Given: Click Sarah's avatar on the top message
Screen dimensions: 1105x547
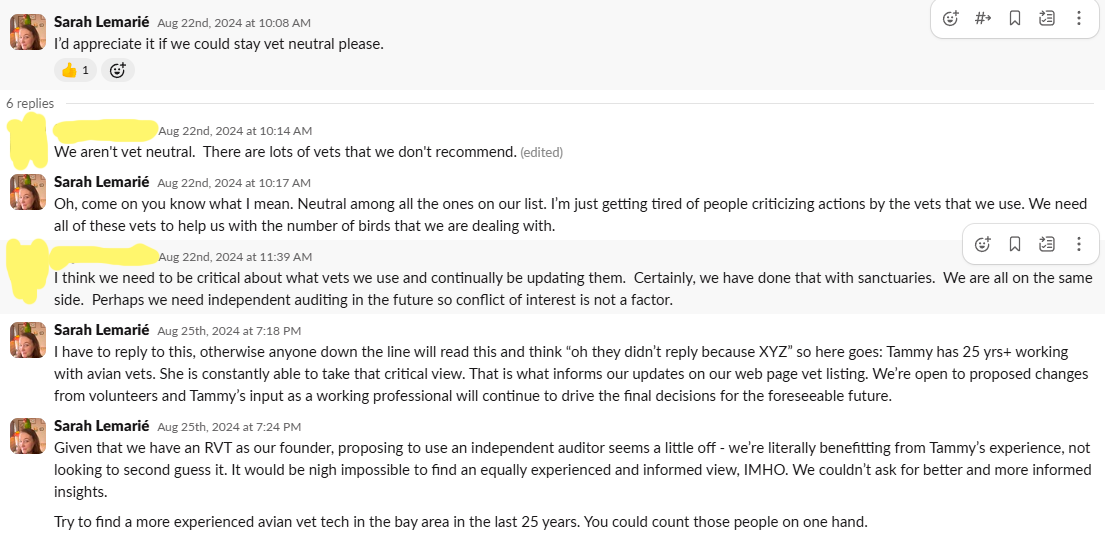Looking at the screenshot, I should point(28,32).
